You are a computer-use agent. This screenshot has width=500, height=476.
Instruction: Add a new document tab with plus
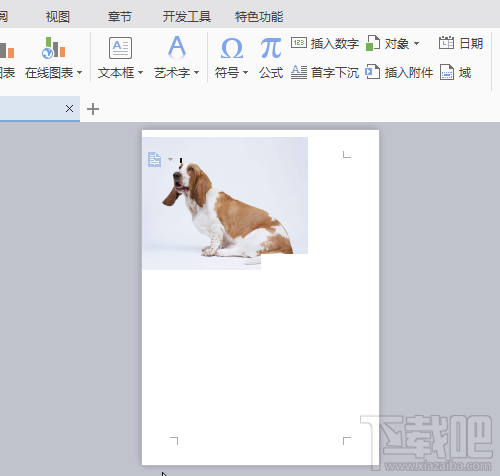(93, 109)
